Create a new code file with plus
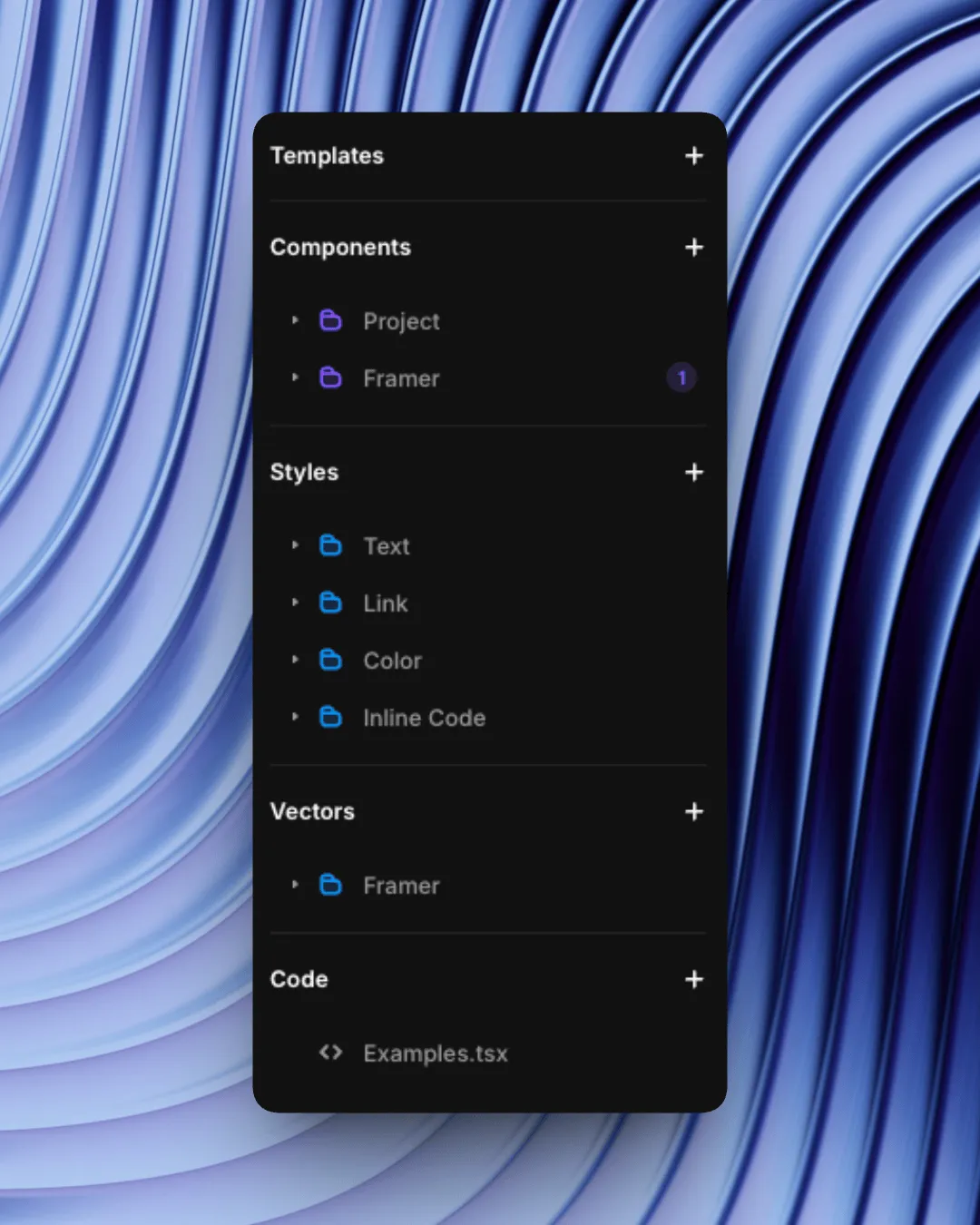The width and height of the screenshot is (980, 1225). [694, 980]
